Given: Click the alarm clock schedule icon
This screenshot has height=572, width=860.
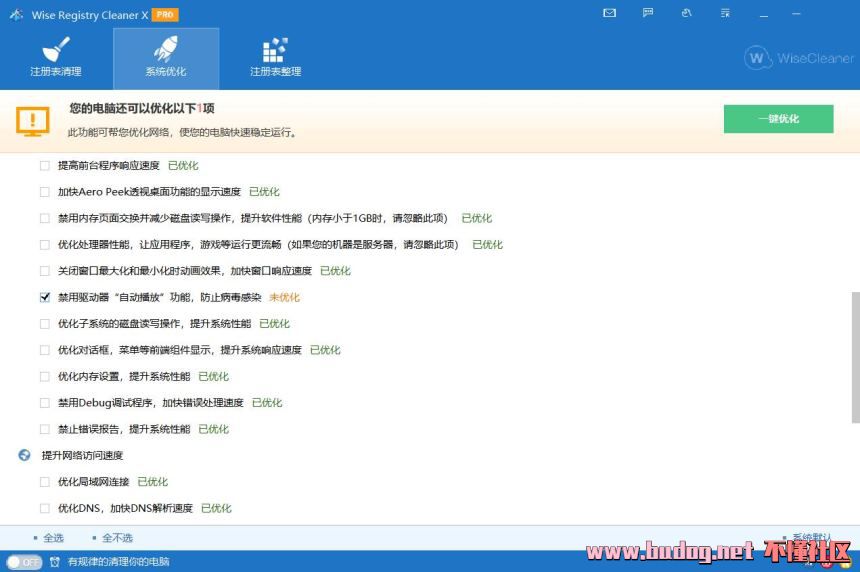Looking at the screenshot, I should pyautogui.click(x=55, y=562).
